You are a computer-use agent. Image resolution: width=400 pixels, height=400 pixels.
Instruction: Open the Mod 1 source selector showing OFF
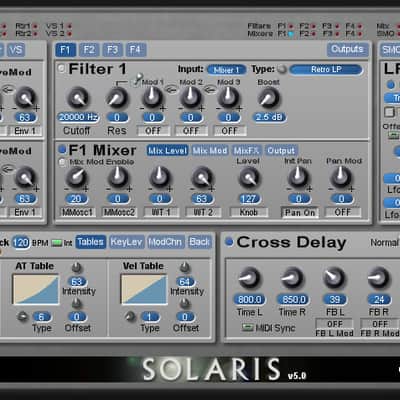[153, 131]
